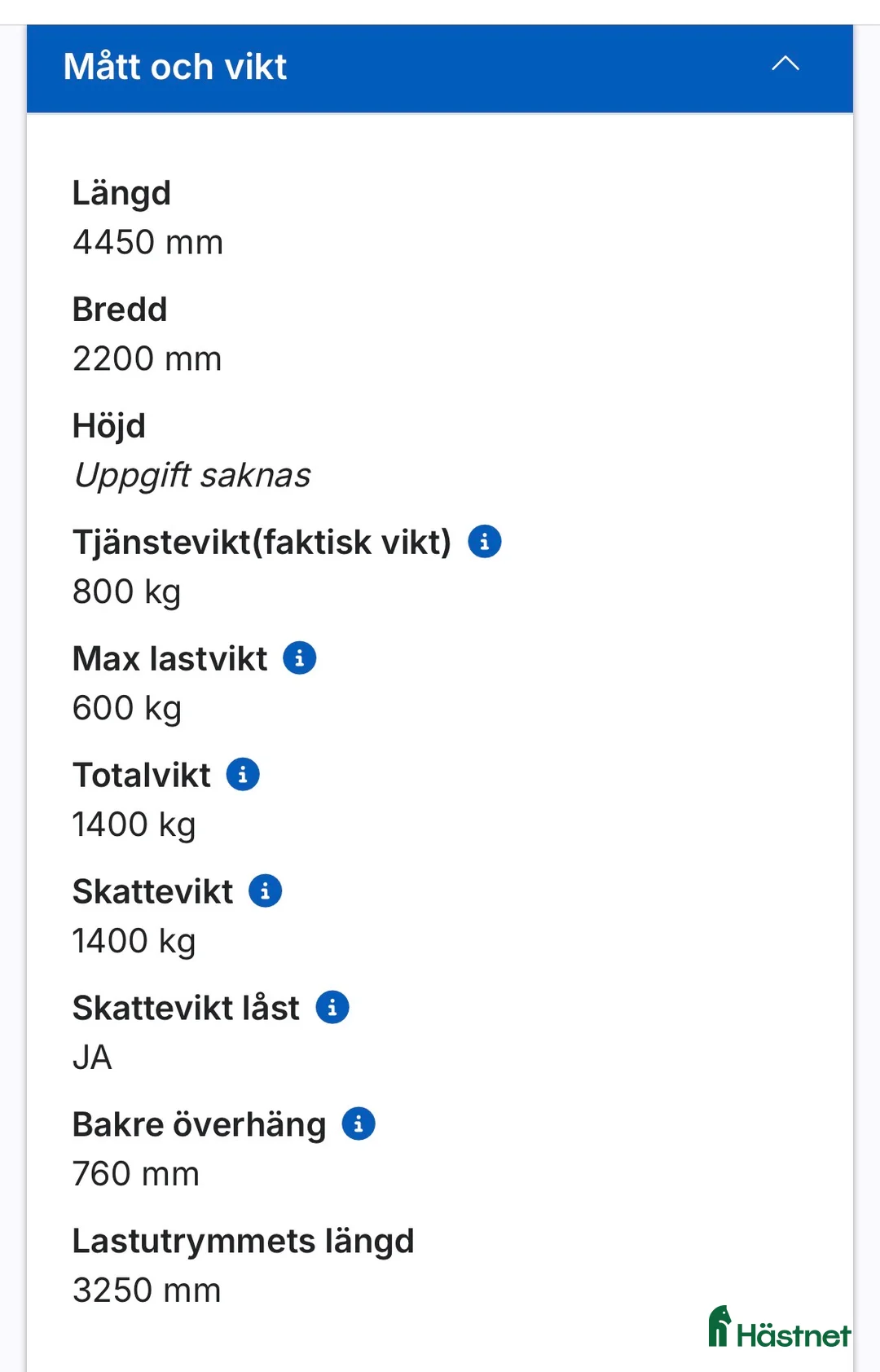Select the 760 mm overhang value
Image resolution: width=880 pixels, height=1372 pixels.
[135, 1173]
